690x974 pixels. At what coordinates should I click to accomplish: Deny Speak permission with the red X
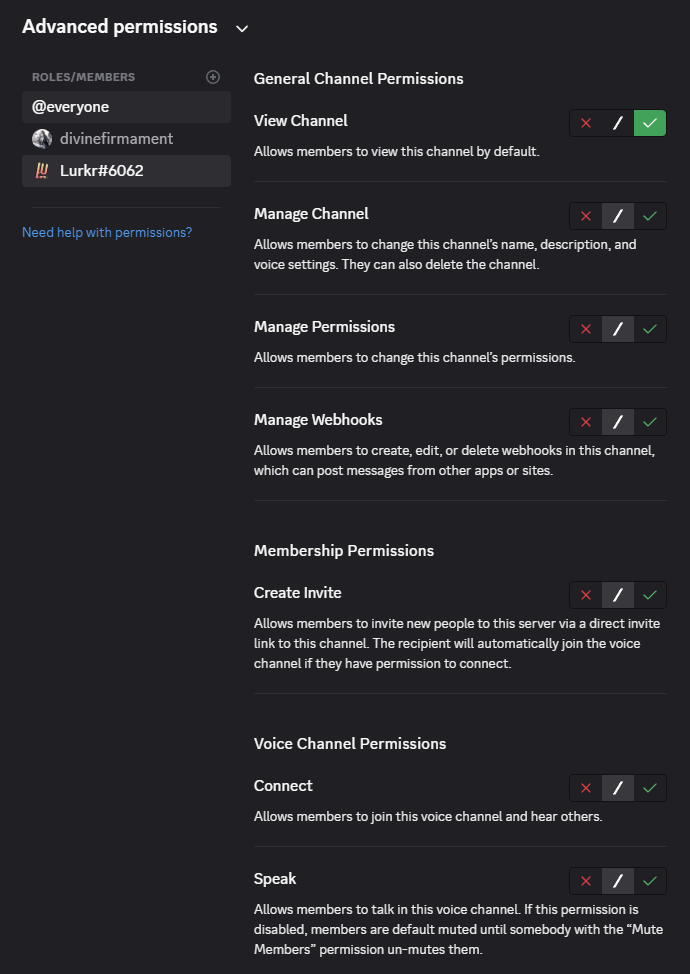point(586,881)
